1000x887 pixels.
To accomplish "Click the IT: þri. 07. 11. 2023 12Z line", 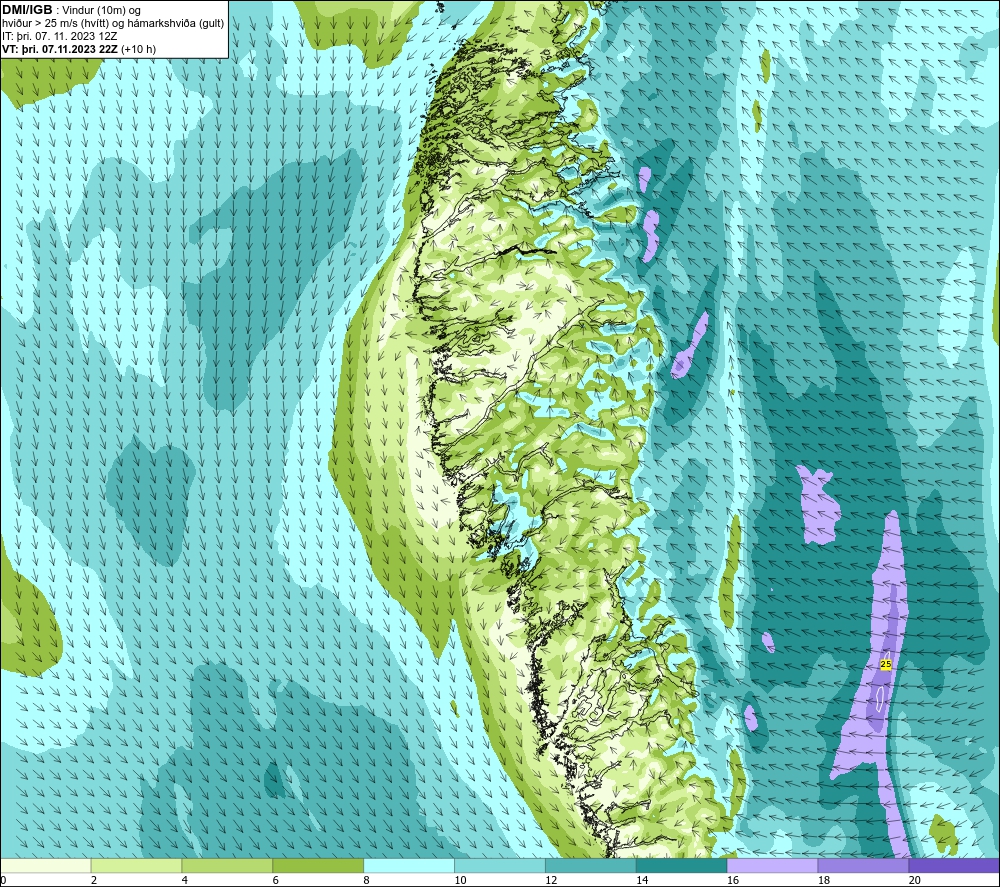I will pos(60,36).
